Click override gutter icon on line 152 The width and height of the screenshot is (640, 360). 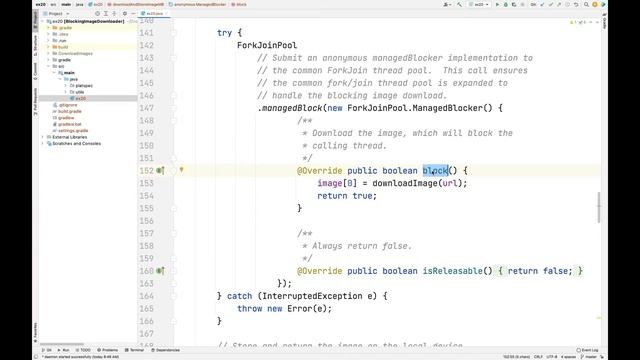click(160, 171)
